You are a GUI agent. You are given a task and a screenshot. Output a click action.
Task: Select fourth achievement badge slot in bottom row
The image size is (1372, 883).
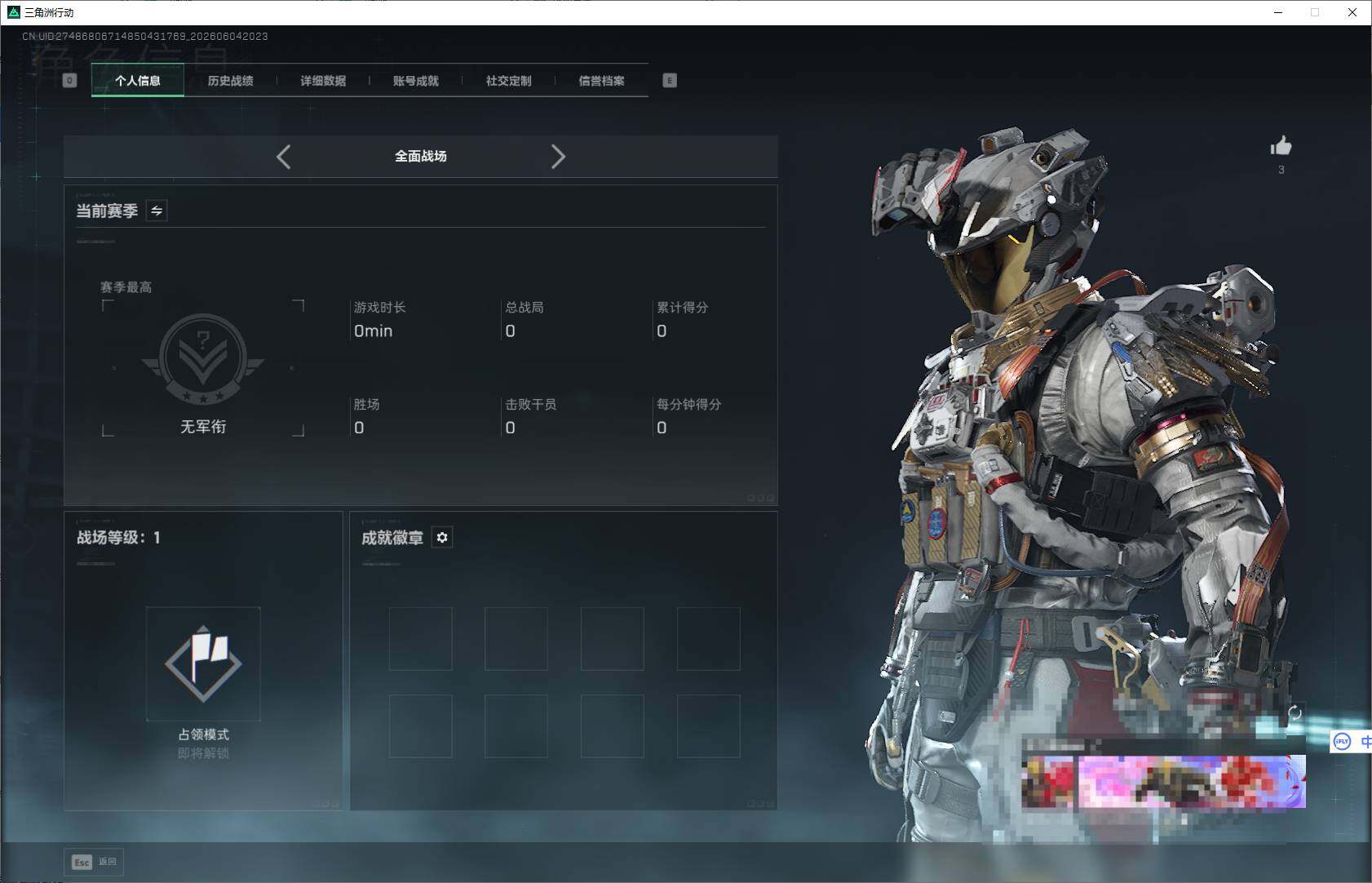point(709,726)
